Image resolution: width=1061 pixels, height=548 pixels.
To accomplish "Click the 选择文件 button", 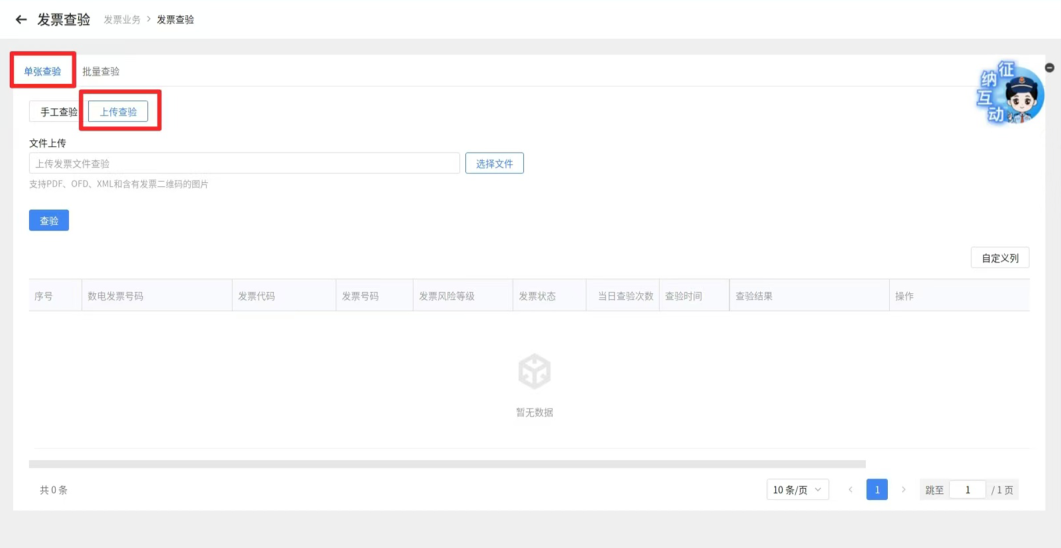I will click(x=495, y=163).
